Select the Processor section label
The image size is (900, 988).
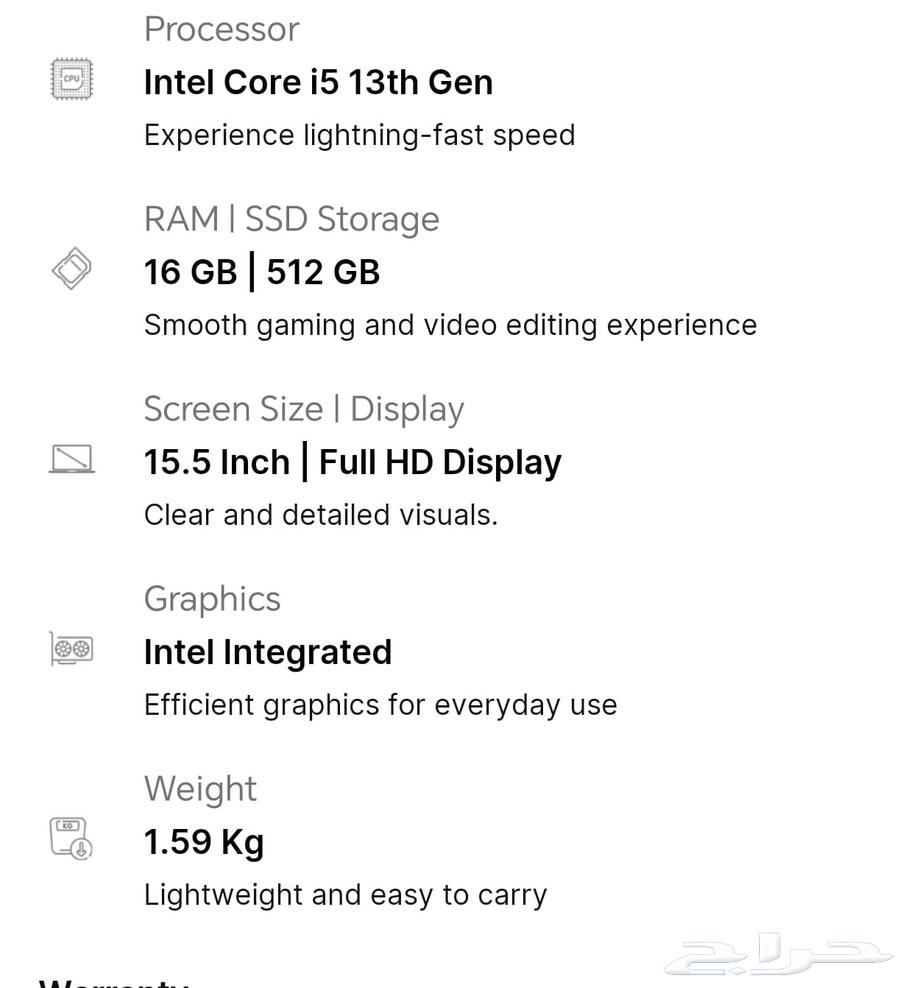(221, 29)
